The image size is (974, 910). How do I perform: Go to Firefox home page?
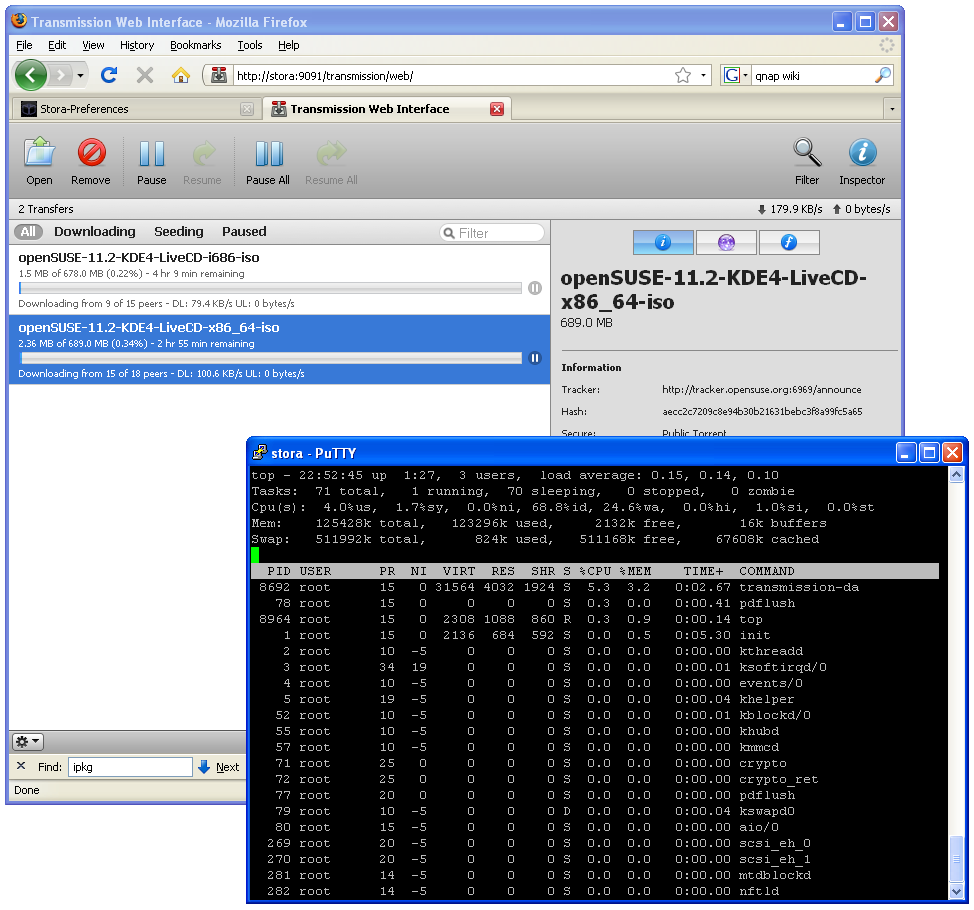181,75
